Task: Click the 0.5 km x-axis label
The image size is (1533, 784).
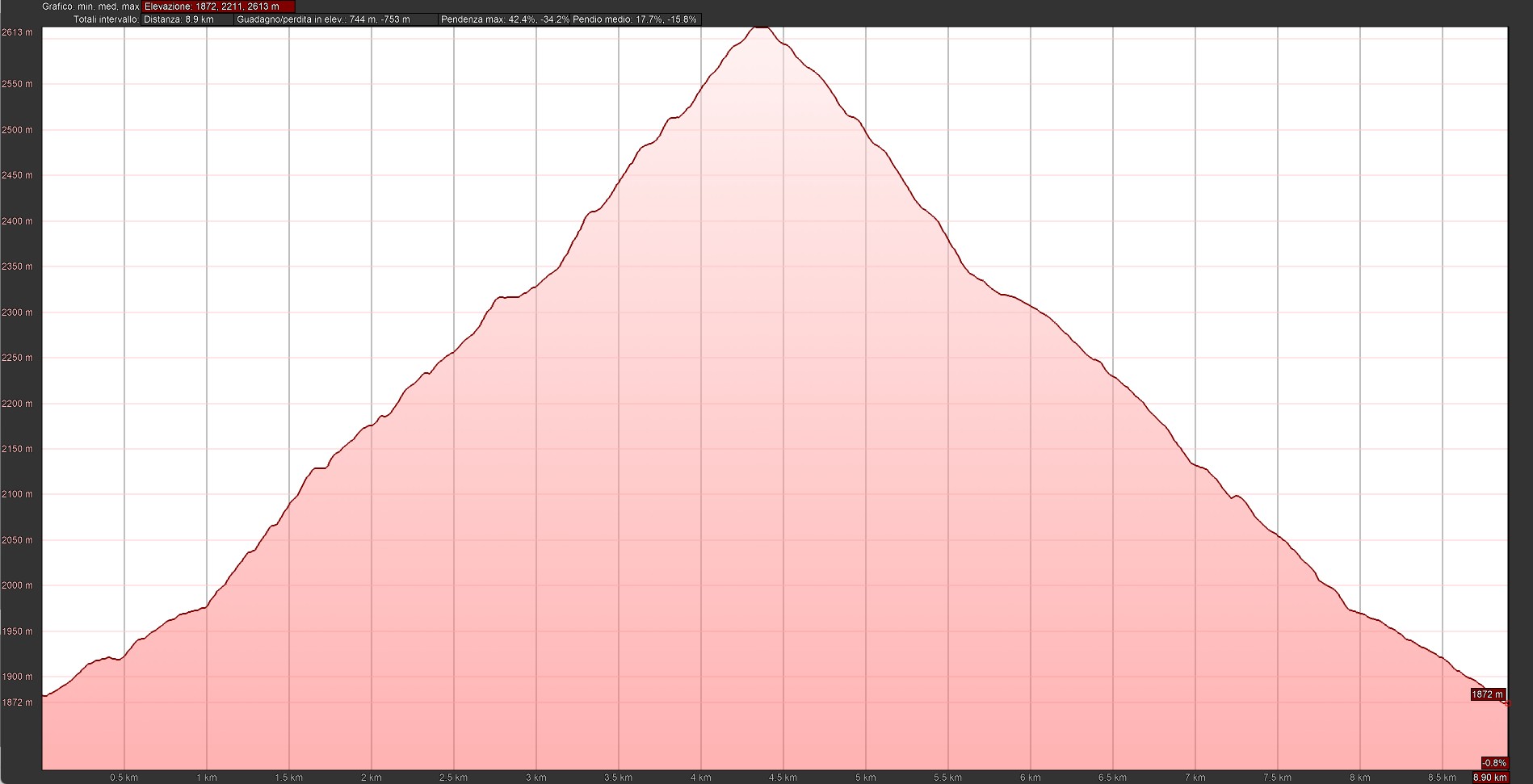Action: (124, 778)
